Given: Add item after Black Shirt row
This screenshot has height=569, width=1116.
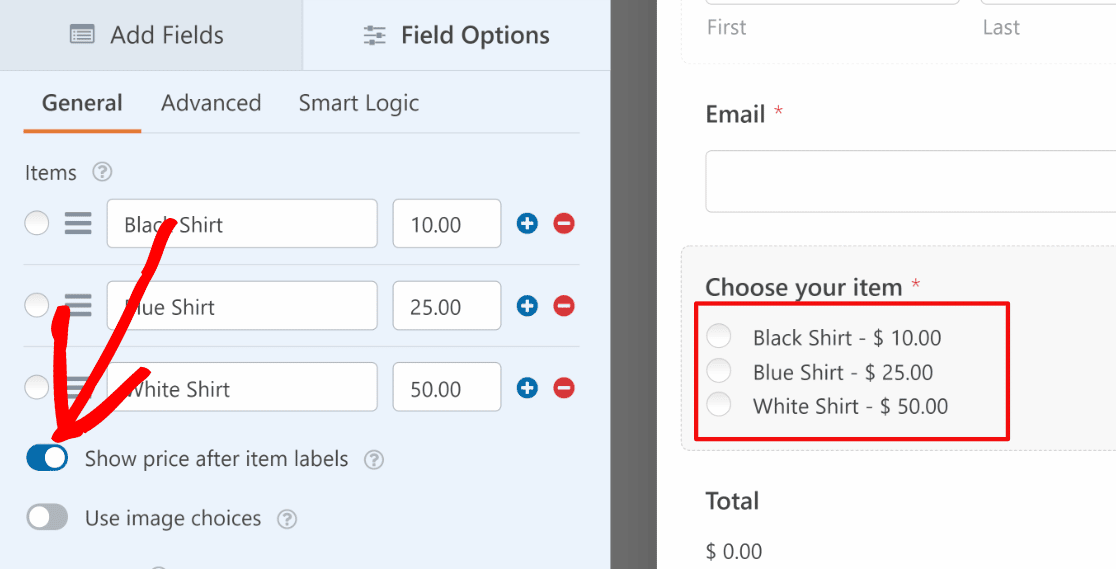Looking at the screenshot, I should (x=527, y=224).
